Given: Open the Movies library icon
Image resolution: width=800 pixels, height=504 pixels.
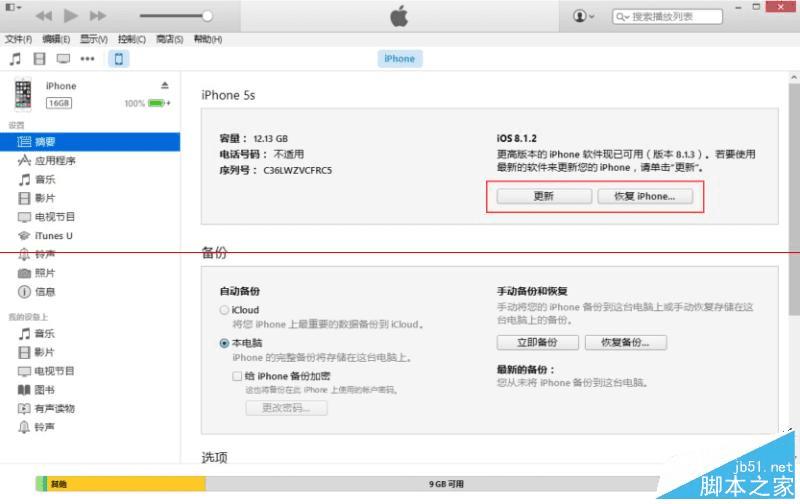Looking at the screenshot, I should pyautogui.click(x=39, y=59).
